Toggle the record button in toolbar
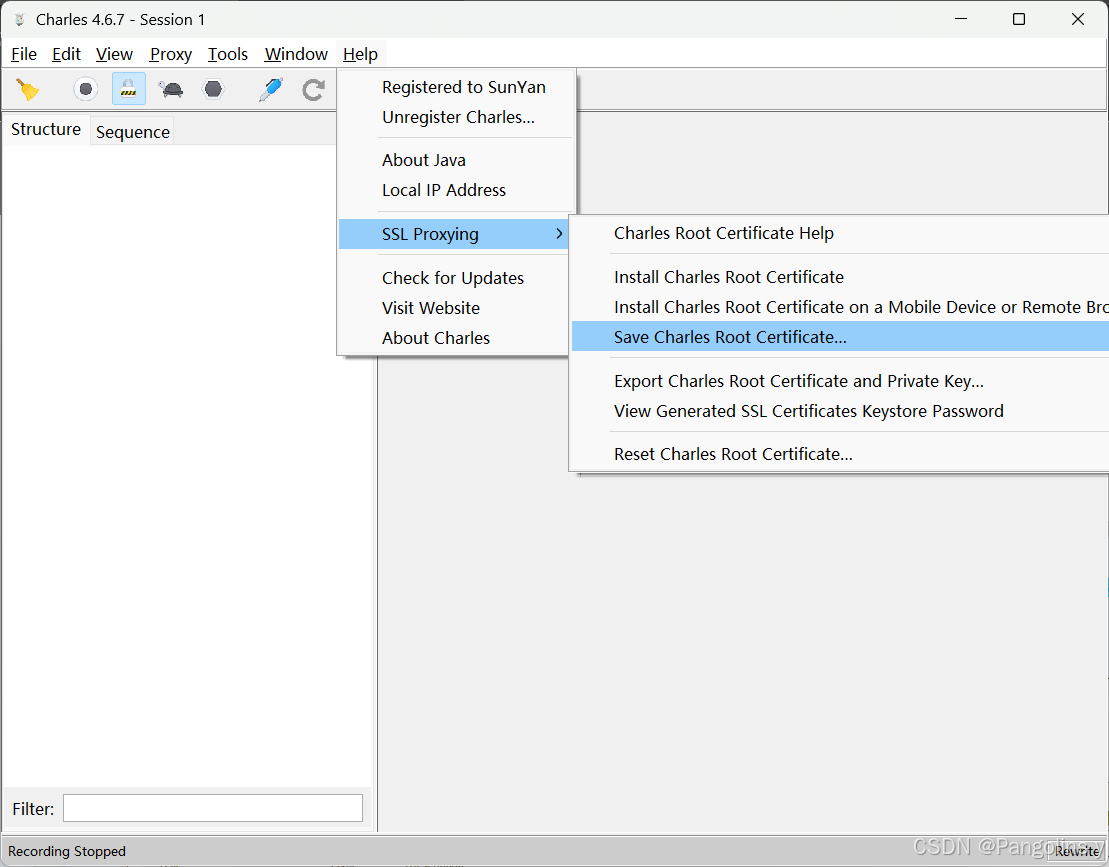 [x=86, y=89]
